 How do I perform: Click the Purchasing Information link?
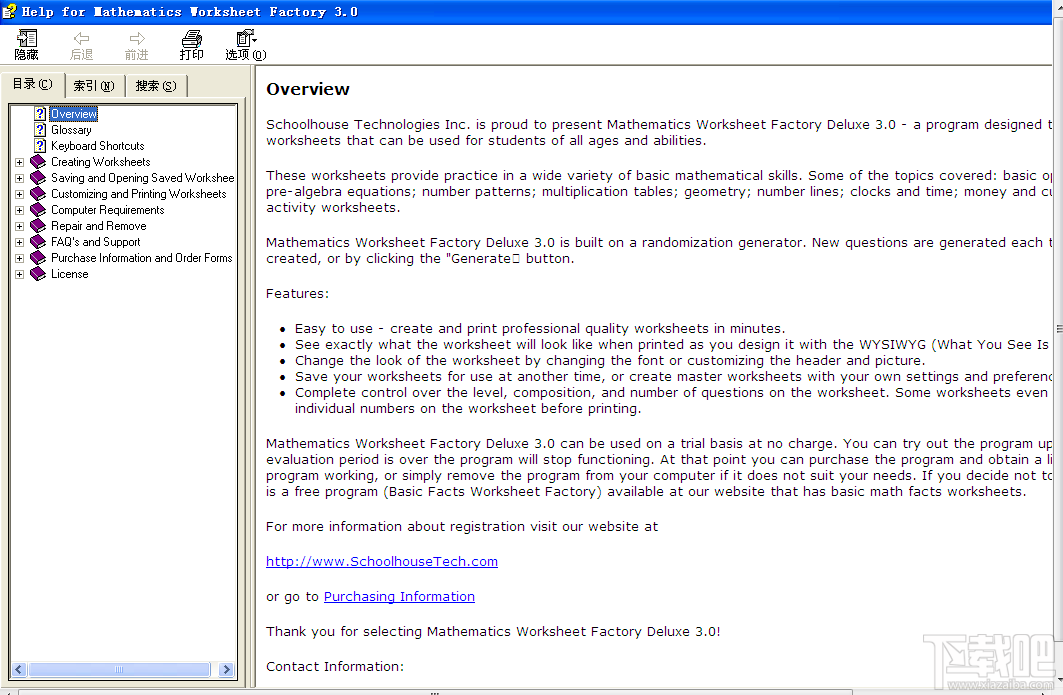click(398, 596)
